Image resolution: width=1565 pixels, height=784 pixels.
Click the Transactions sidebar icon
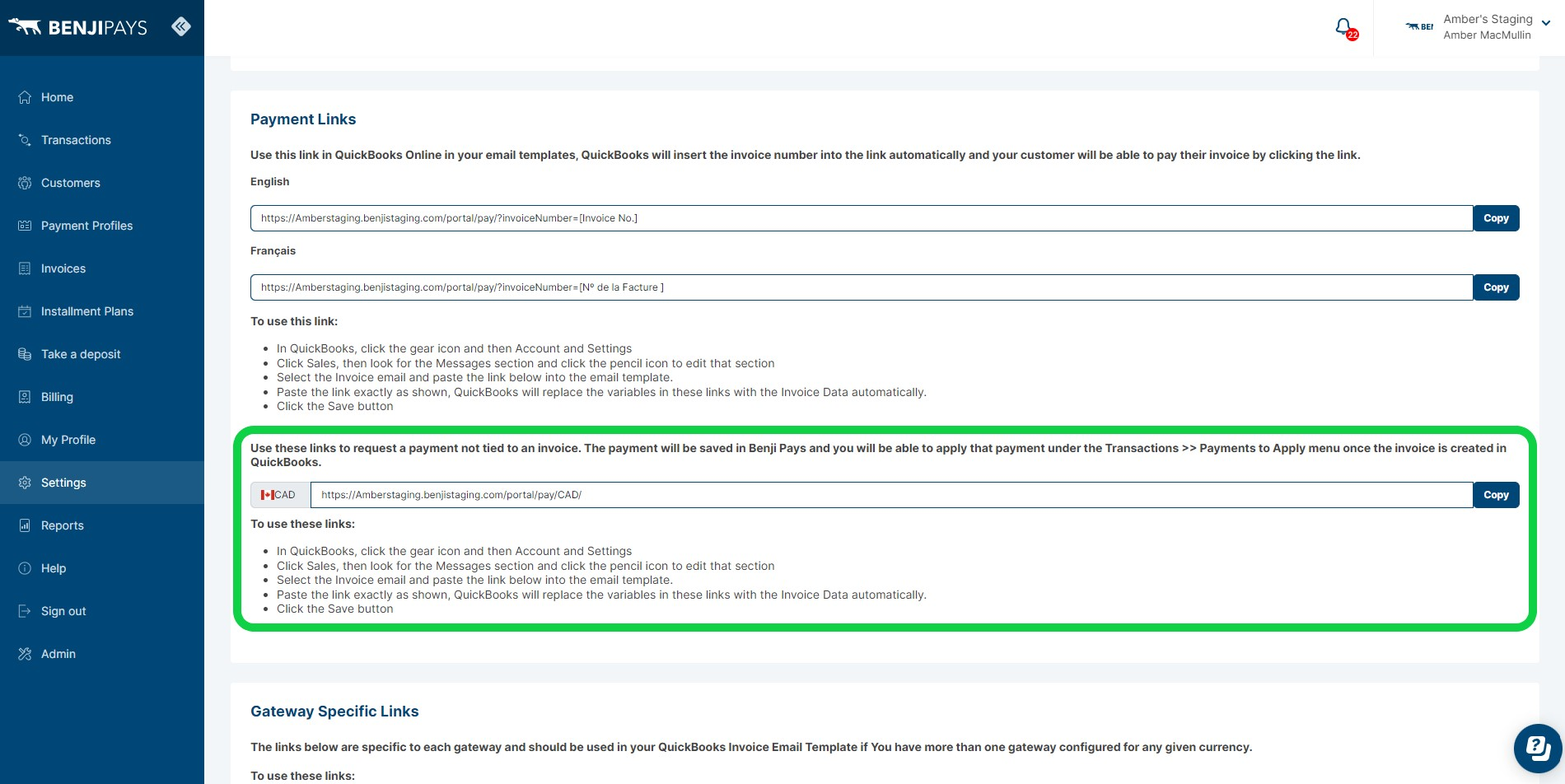25,140
